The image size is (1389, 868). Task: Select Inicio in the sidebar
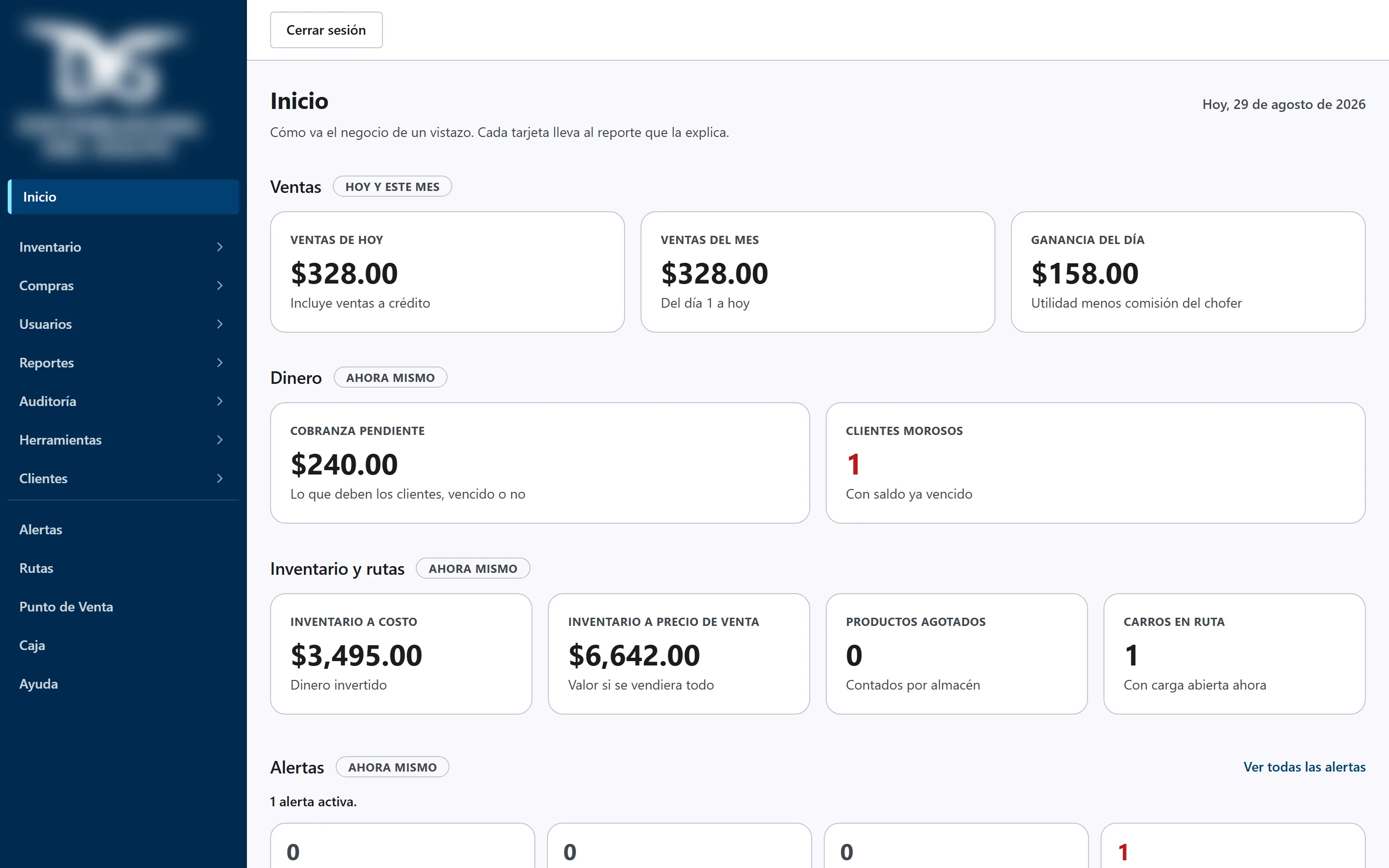[123, 197]
